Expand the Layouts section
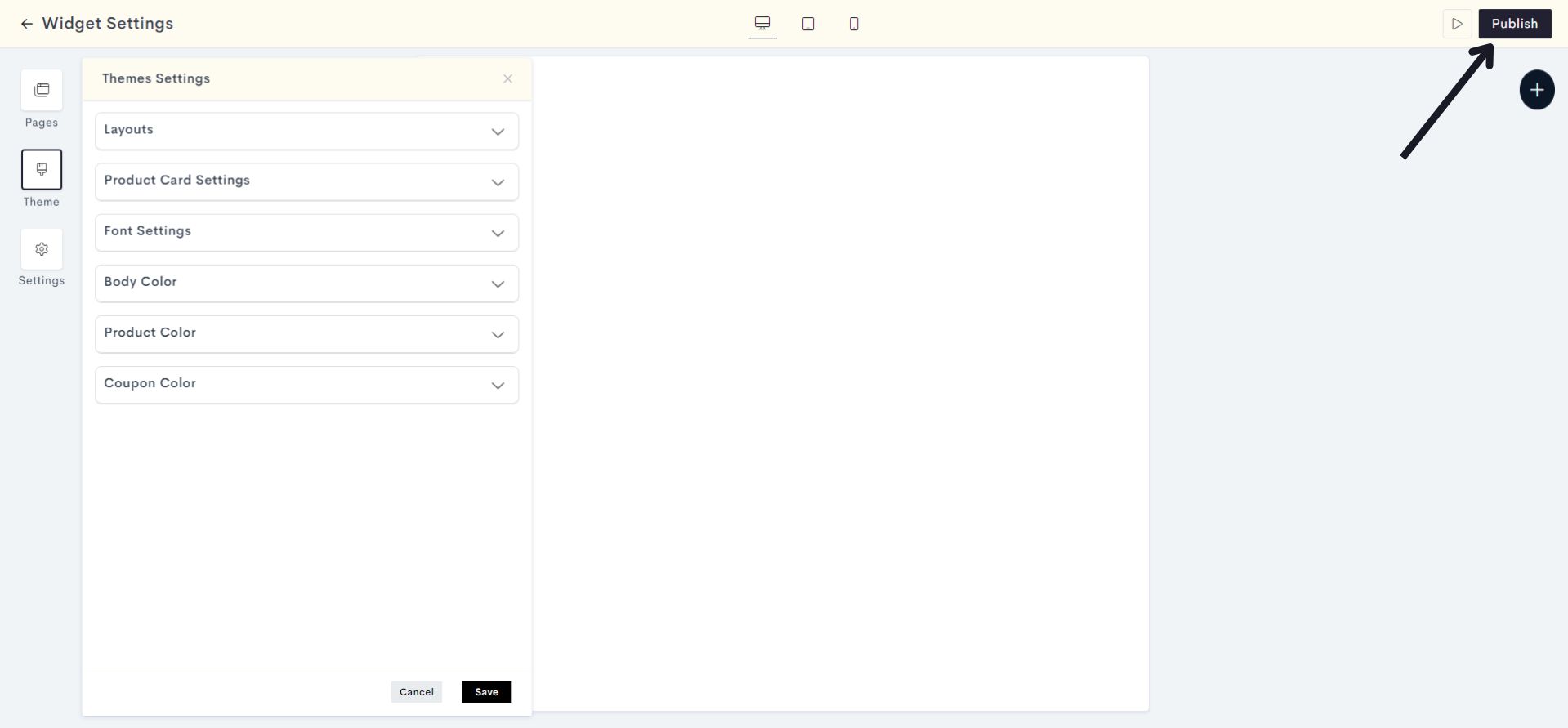This screenshot has width=1568, height=728. click(x=306, y=131)
